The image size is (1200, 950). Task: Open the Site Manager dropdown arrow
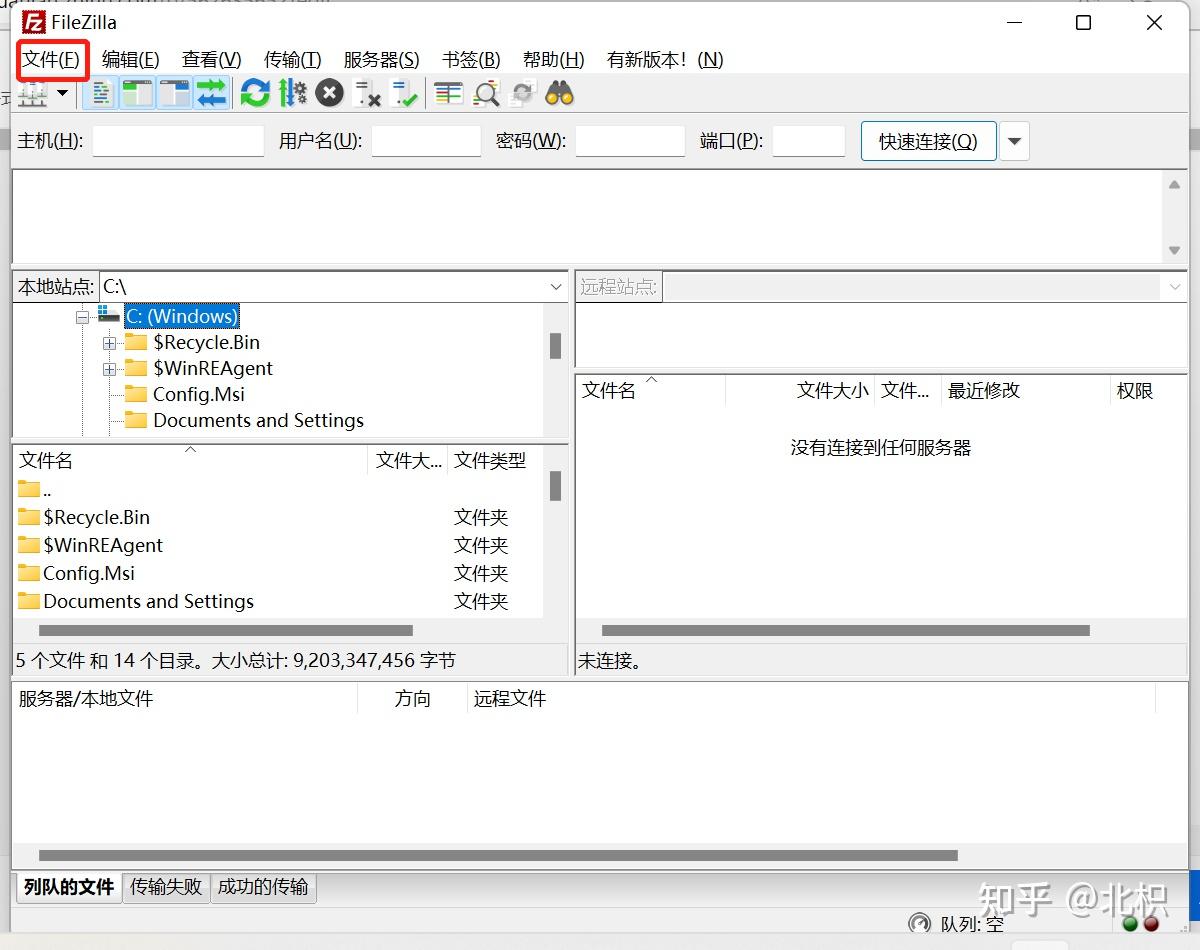click(61, 93)
